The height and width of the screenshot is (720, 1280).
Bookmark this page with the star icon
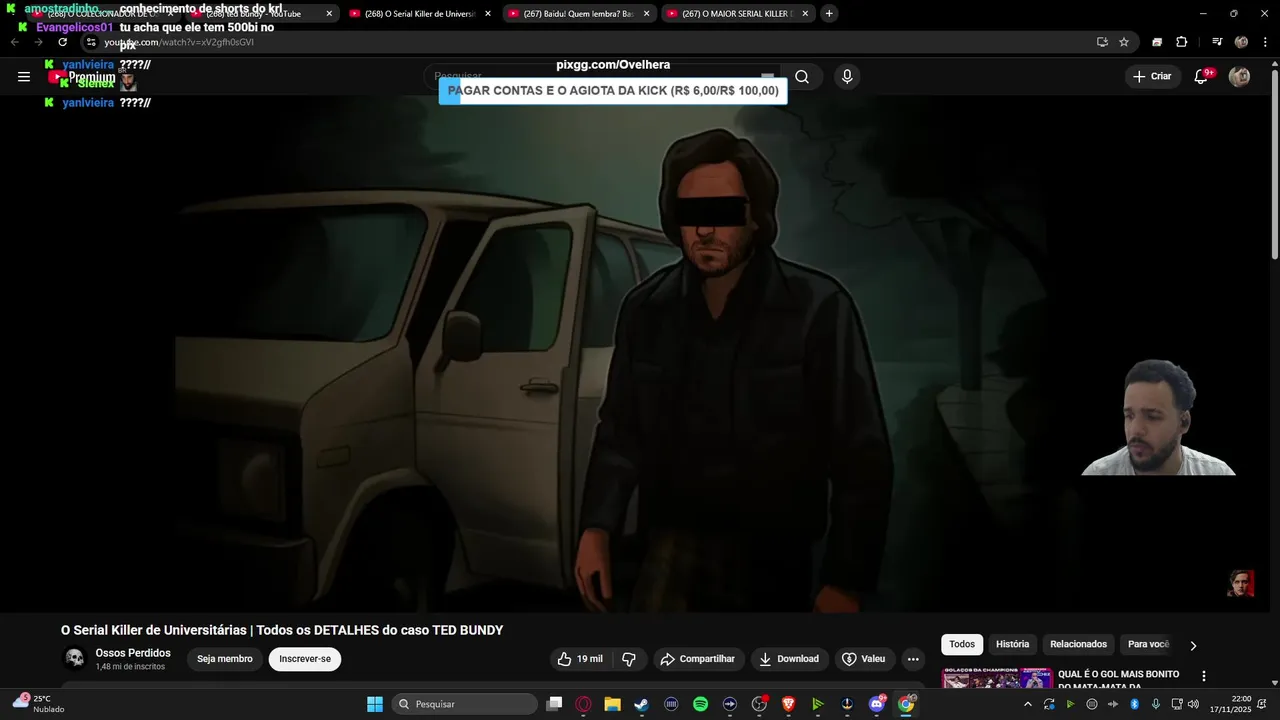(1124, 42)
